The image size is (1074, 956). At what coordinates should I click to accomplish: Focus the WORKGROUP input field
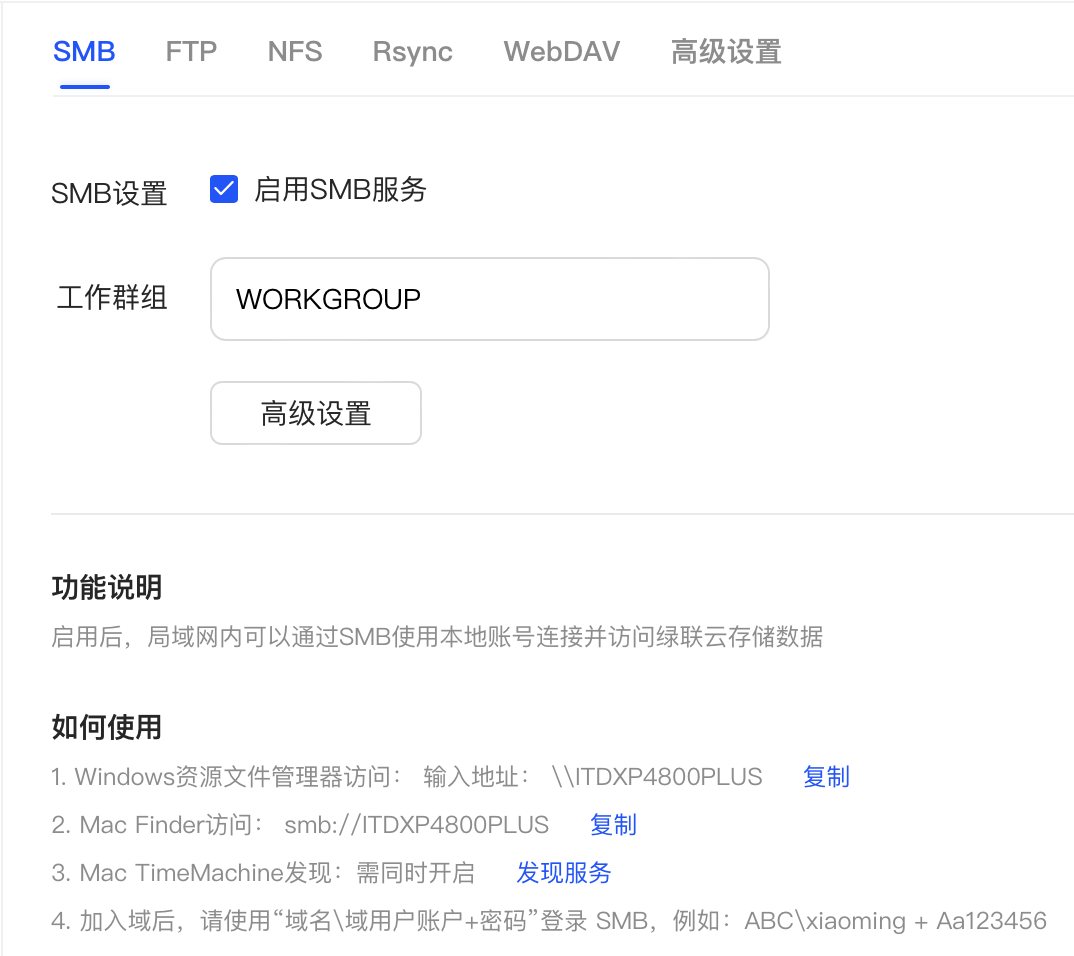click(x=489, y=299)
